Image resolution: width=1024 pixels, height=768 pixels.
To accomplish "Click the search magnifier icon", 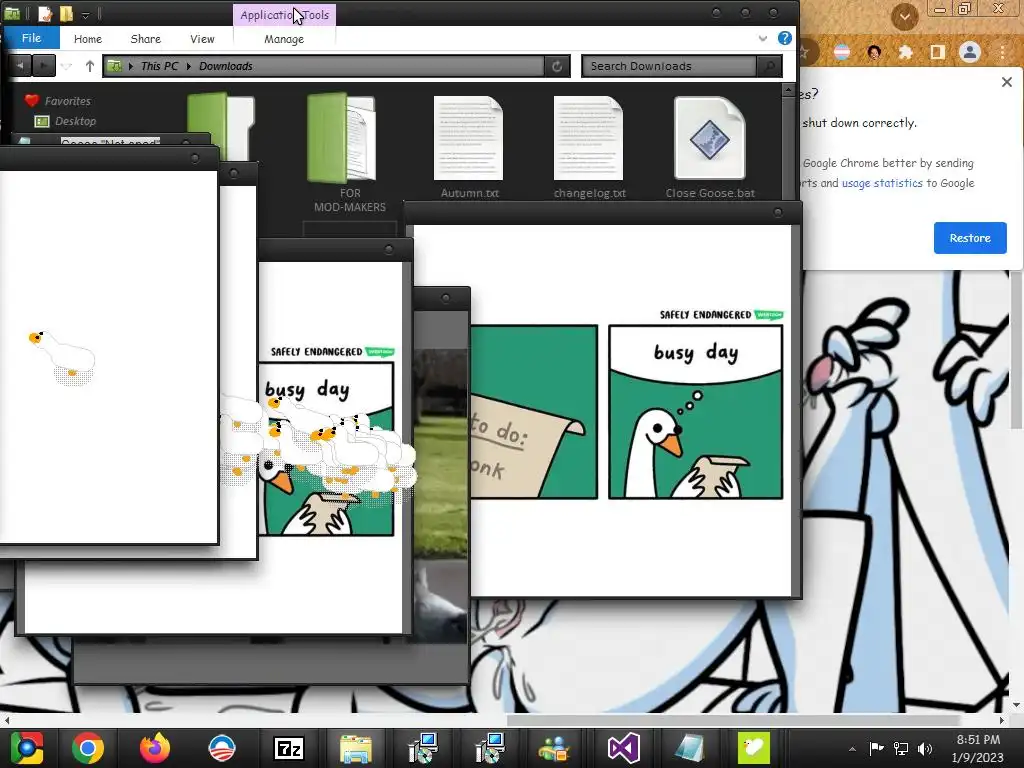I will 769,66.
